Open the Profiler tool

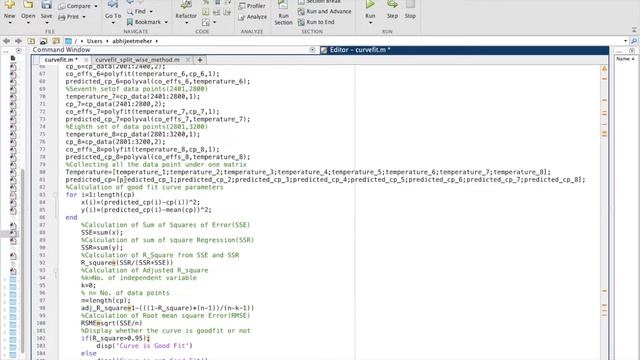click(252, 6)
